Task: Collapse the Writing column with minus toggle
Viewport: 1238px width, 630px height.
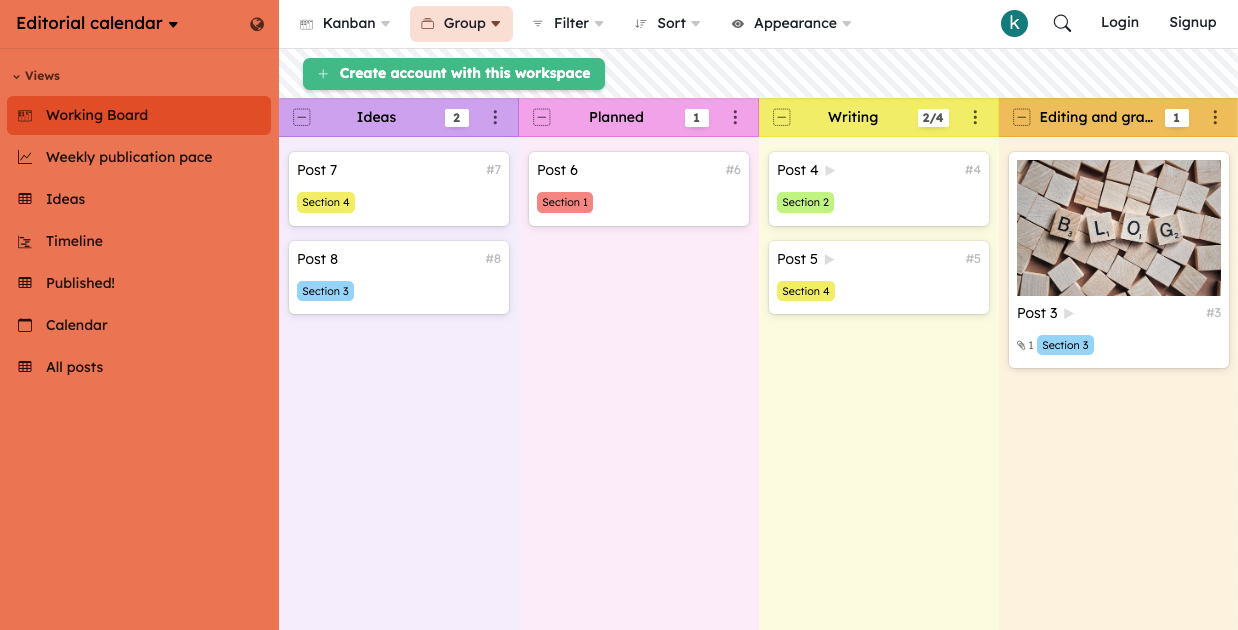Action: pos(782,118)
